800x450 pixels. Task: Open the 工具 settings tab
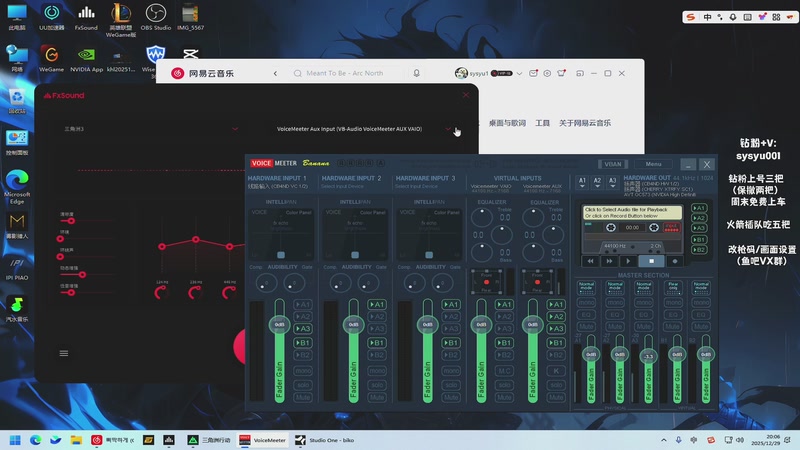pos(542,123)
